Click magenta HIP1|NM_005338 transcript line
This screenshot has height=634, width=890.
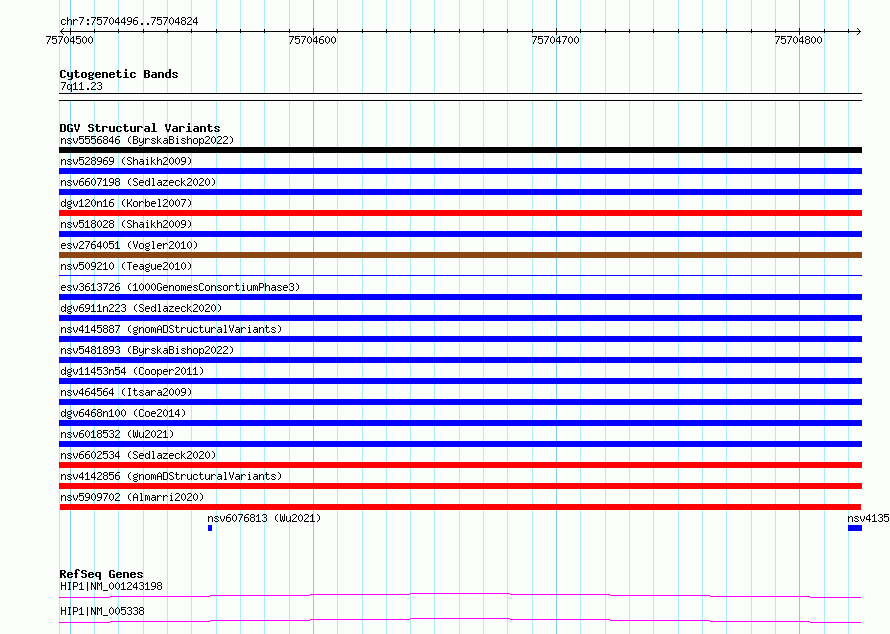point(460,620)
